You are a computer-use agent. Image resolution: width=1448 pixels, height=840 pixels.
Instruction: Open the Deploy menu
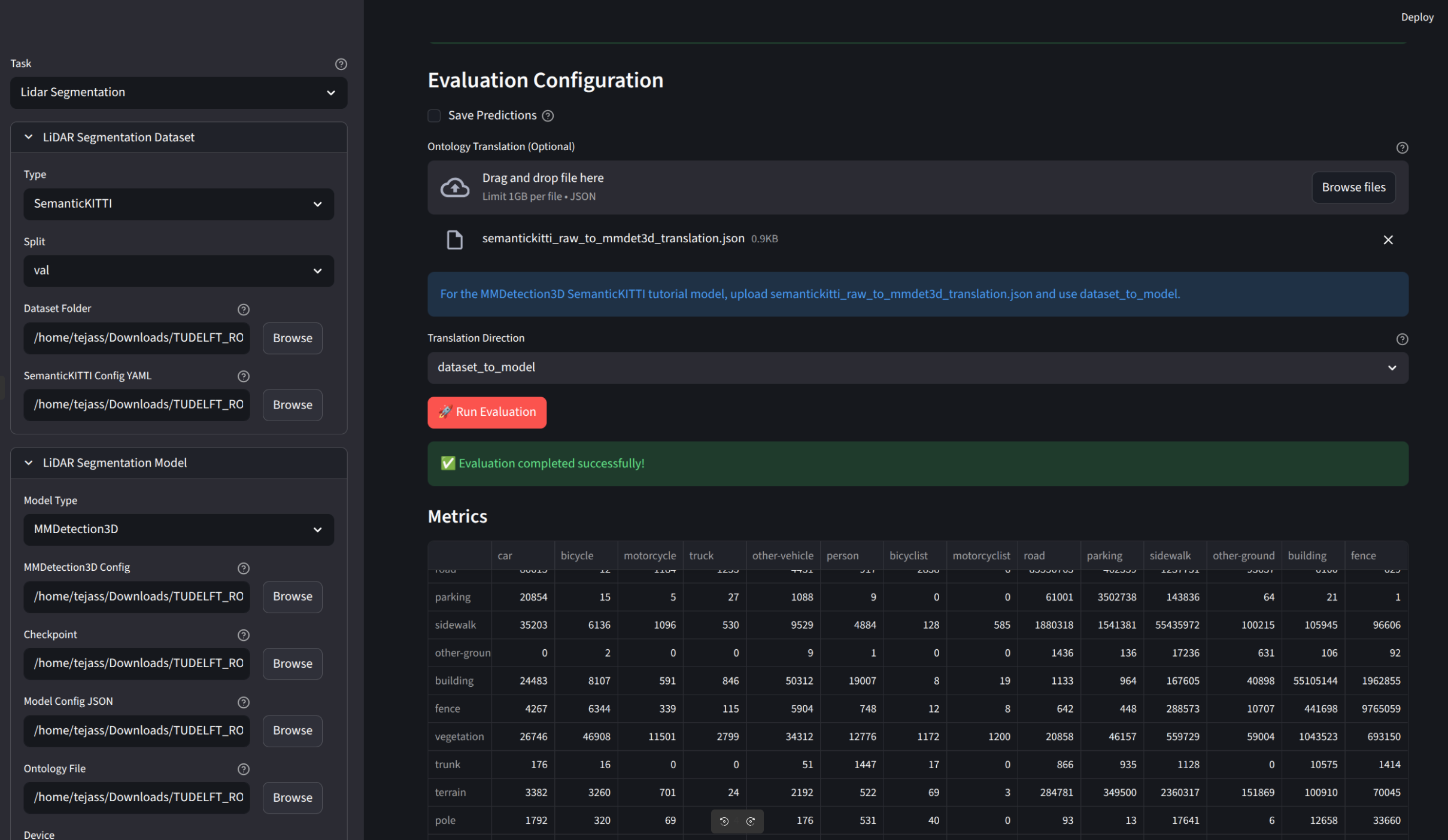pyautogui.click(x=1417, y=17)
